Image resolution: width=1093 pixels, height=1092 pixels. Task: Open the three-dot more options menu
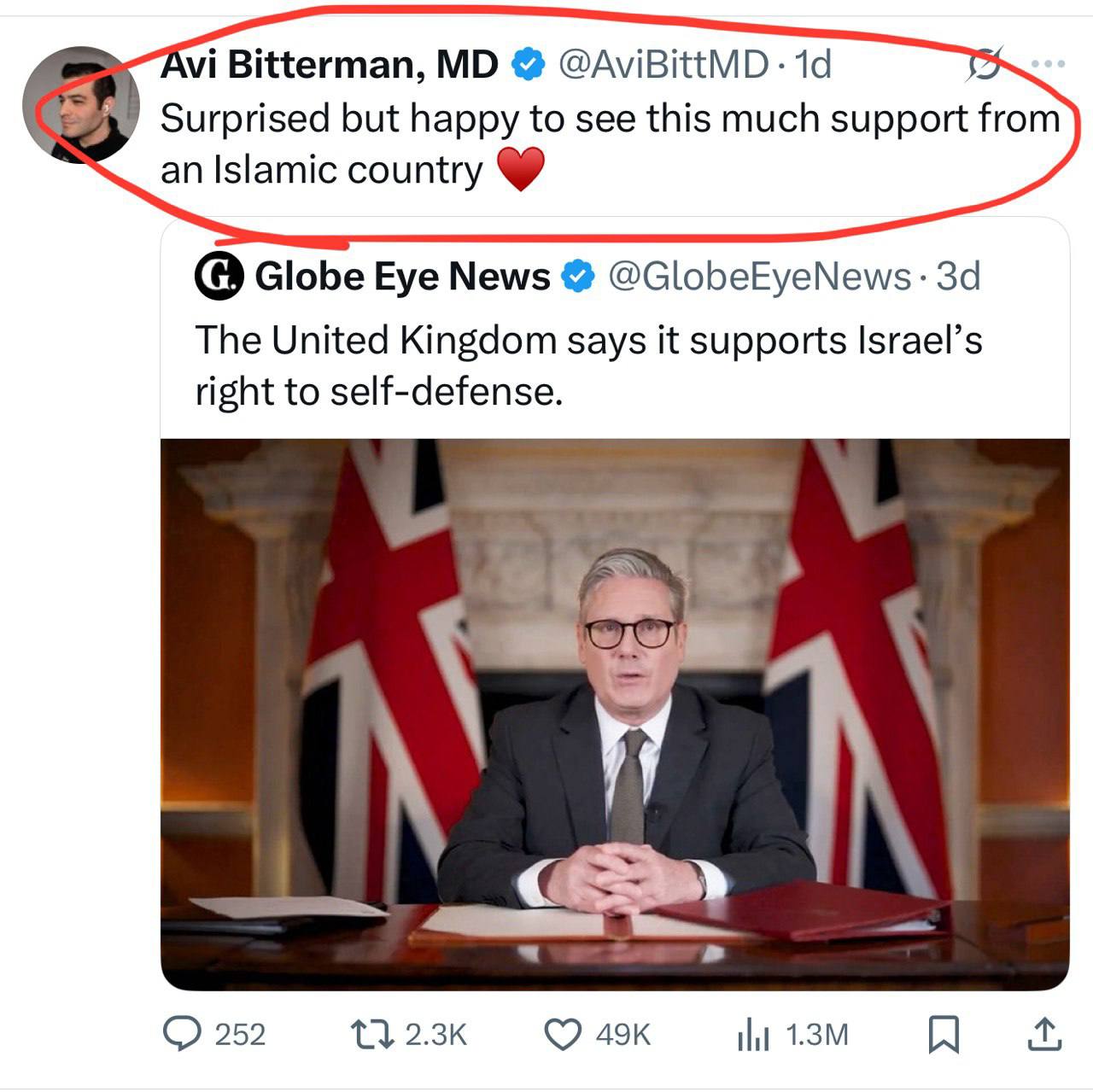click(1048, 63)
